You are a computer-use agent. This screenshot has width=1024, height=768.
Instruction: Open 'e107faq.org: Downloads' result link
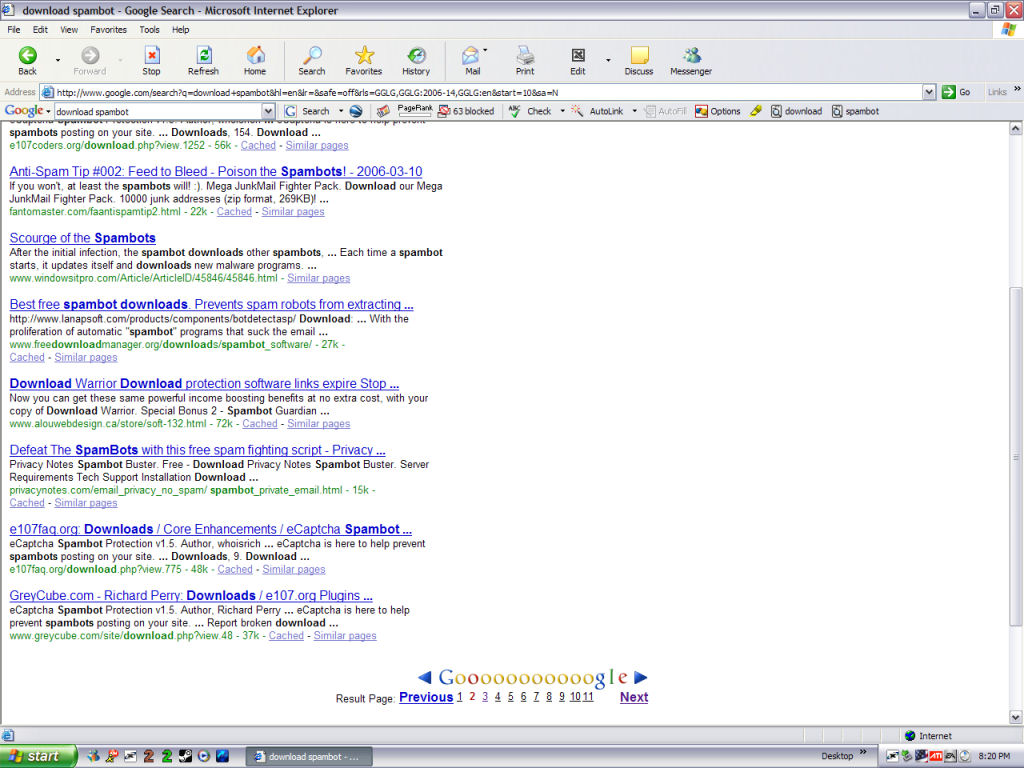(x=210, y=530)
